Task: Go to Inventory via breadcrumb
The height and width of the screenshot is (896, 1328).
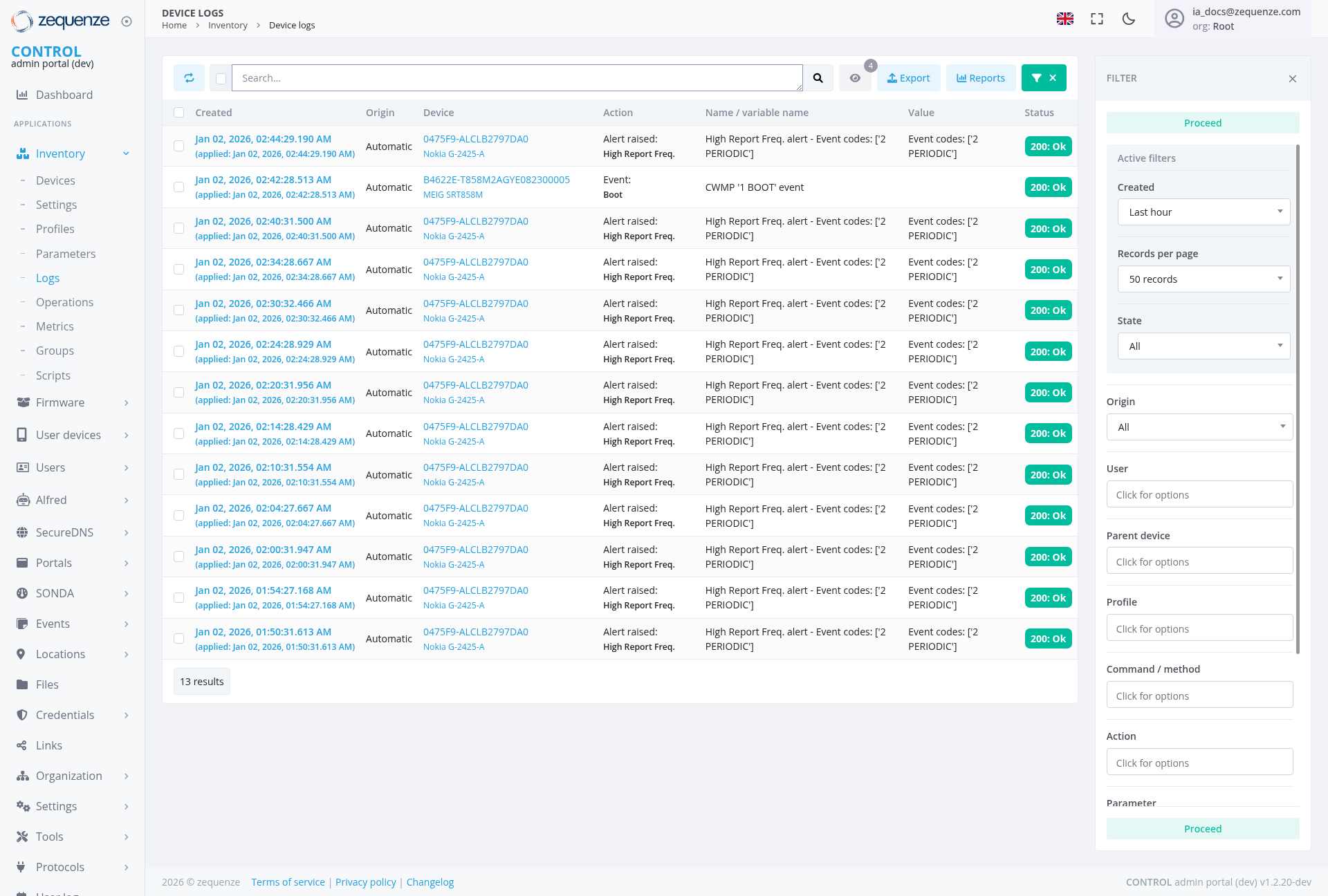Action: [228, 25]
